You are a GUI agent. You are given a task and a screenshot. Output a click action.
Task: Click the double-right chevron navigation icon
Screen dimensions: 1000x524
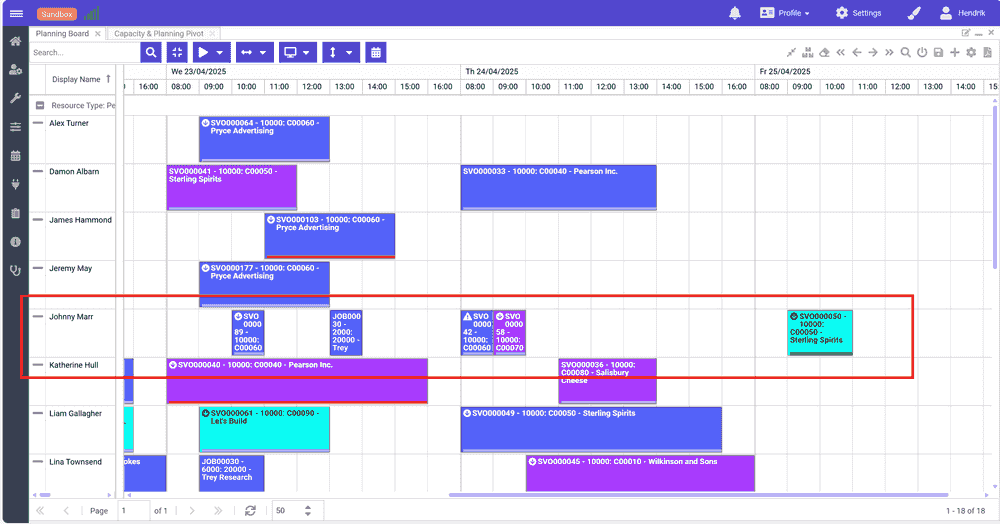click(889, 52)
